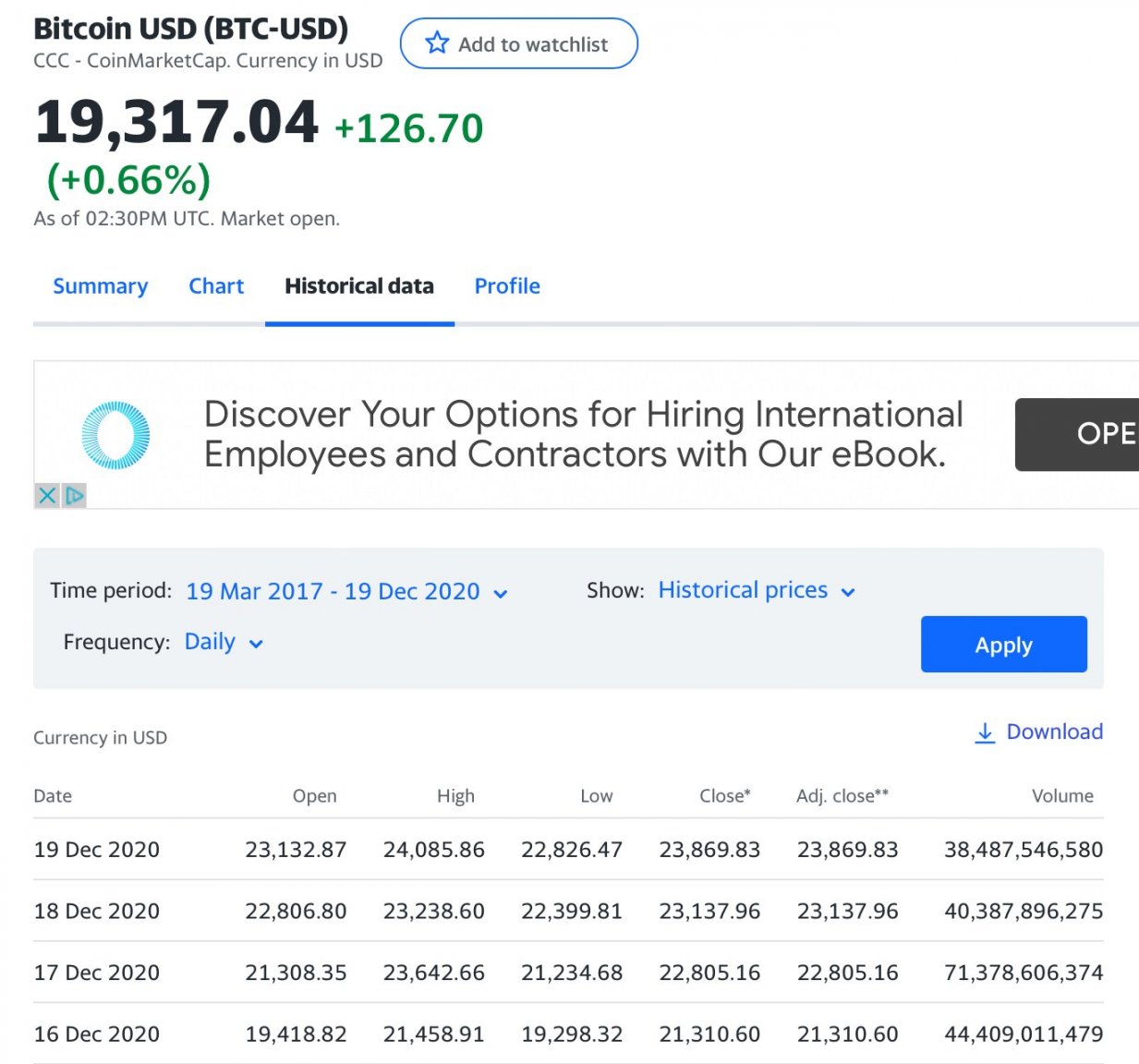
Task: Click volume 40,387,896,275
Action: tap(1024, 912)
